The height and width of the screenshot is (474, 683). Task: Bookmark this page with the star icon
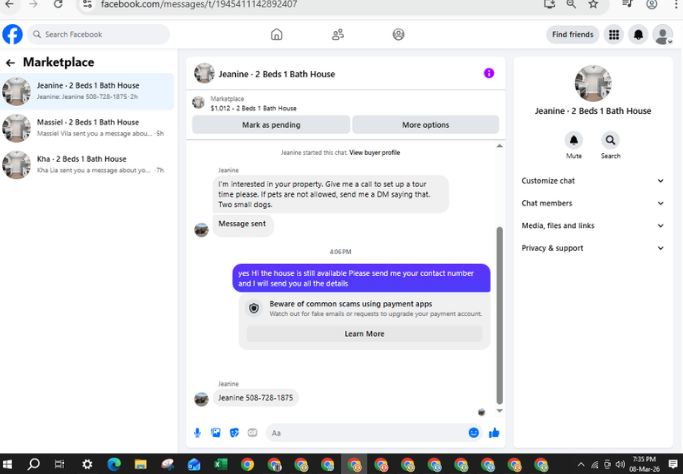593,4
